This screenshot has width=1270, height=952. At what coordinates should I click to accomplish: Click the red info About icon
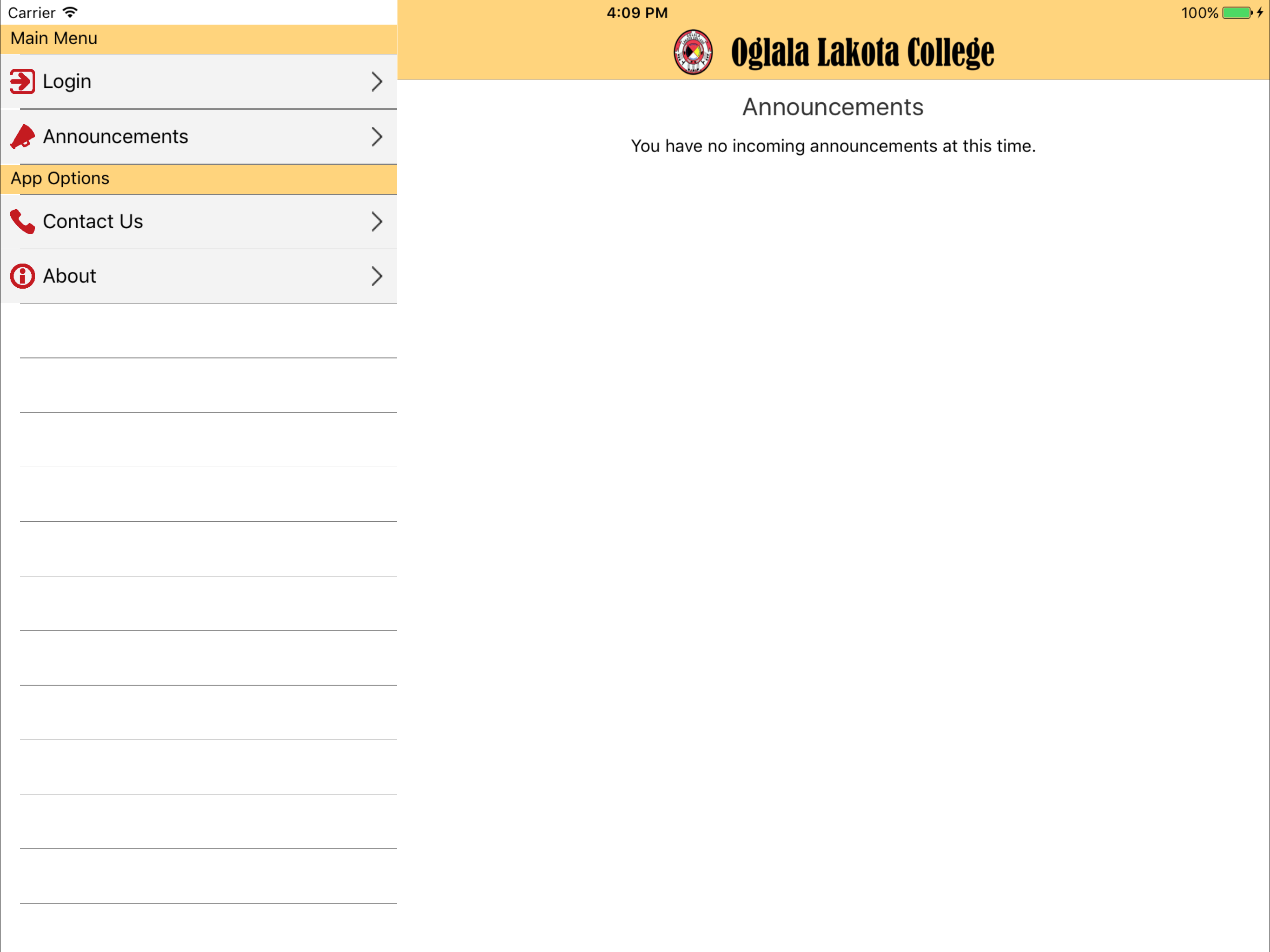point(22,276)
